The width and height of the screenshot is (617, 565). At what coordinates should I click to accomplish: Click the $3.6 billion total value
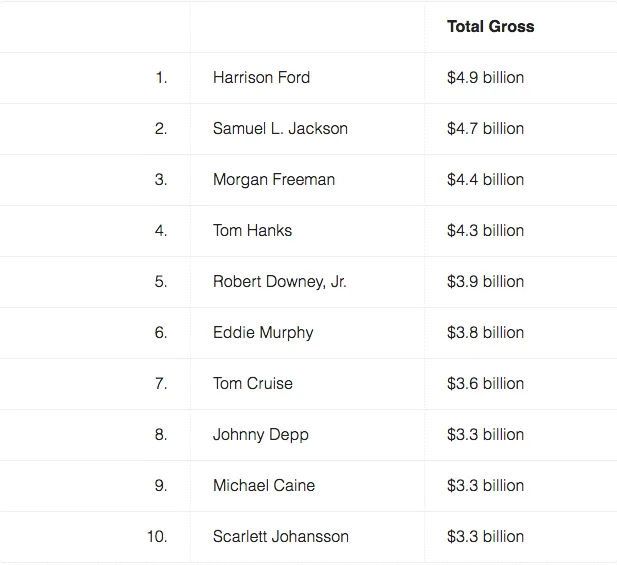(485, 384)
